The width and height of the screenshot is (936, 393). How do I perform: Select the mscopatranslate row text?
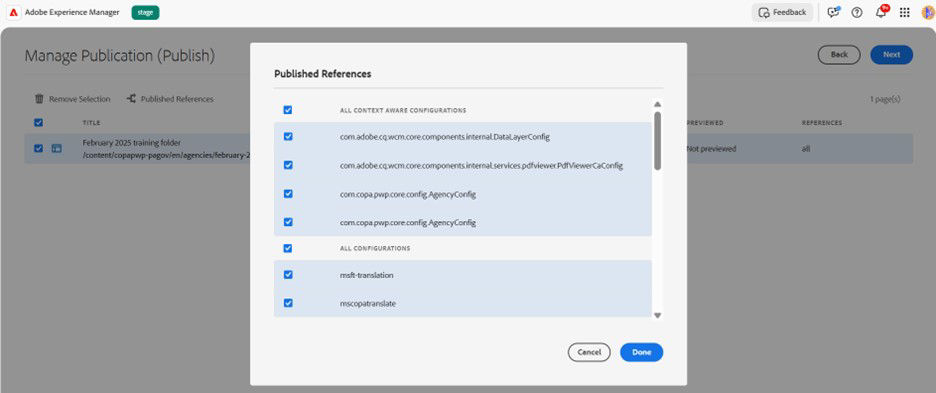[x=368, y=303]
